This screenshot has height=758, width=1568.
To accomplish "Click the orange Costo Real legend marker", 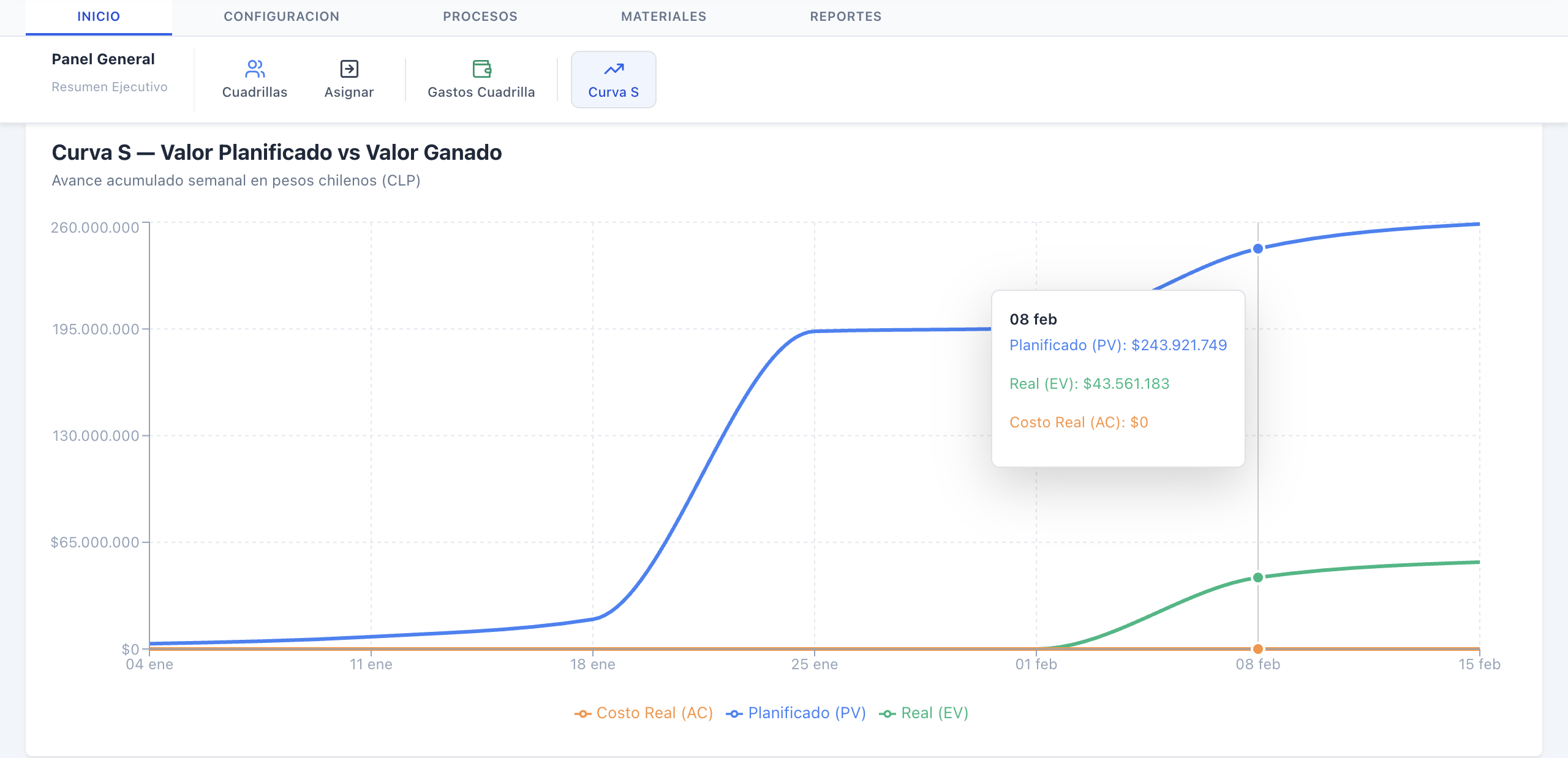I will tap(582, 713).
